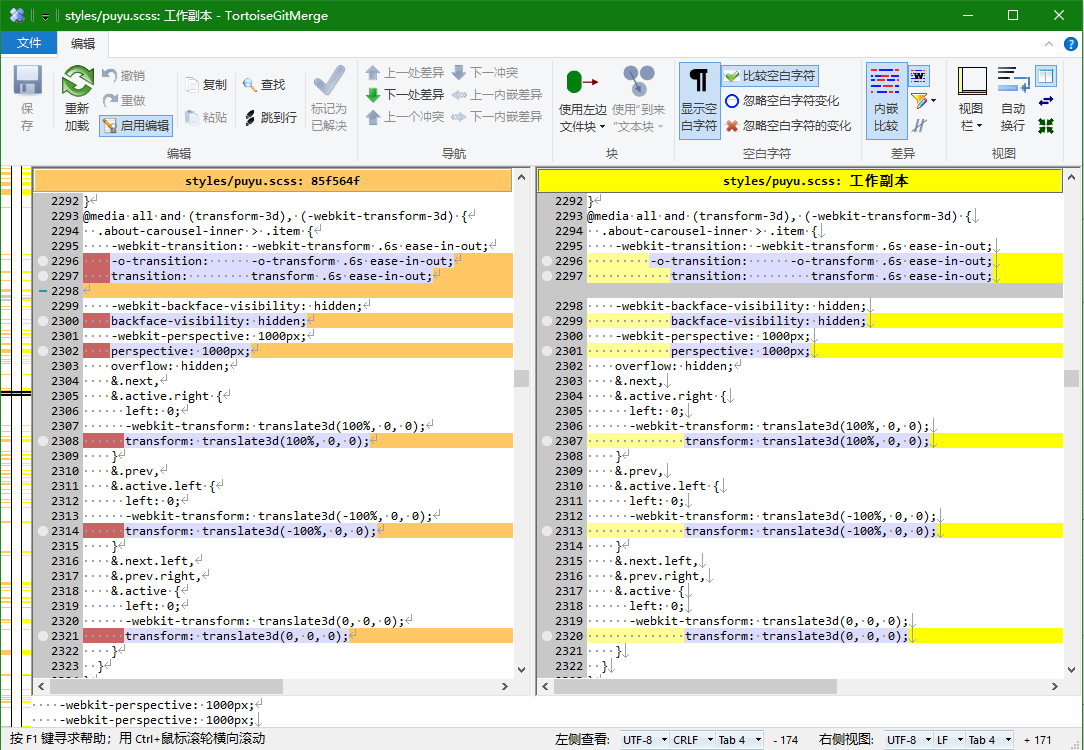Image resolution: width=1084 pixels, height=750 pixels.
Task: Toggle 自动换行 word wrap
Action: coord(1013,100)
